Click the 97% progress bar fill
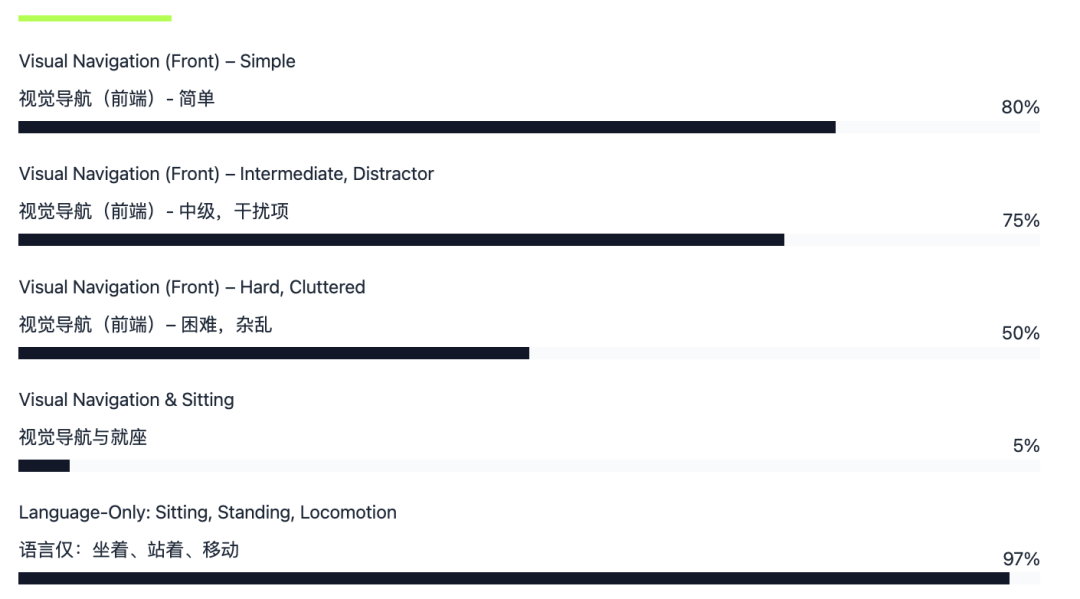The image size is (1080, 599). point(514,578)
